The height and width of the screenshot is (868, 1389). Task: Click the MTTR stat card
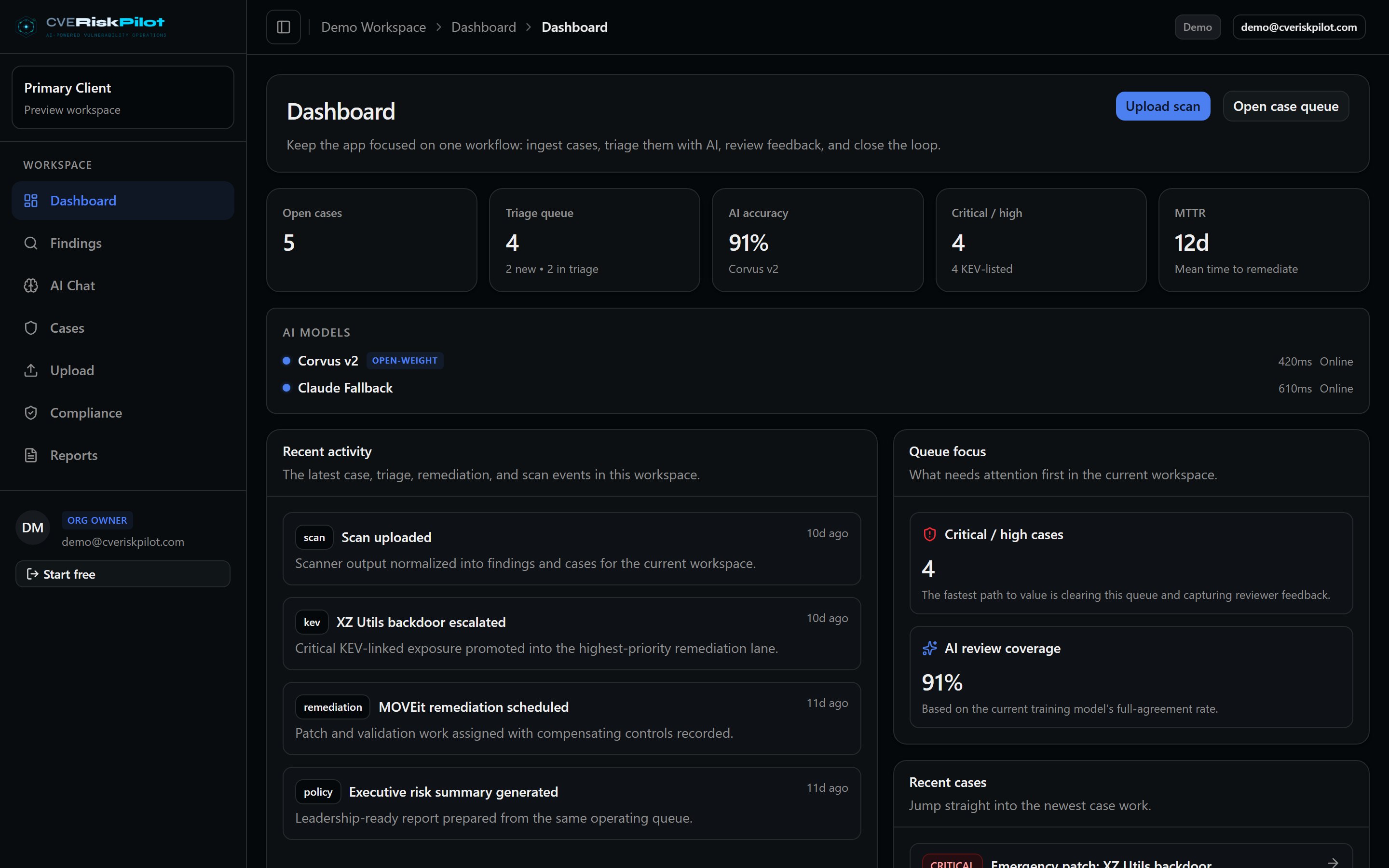[1264, 240]
